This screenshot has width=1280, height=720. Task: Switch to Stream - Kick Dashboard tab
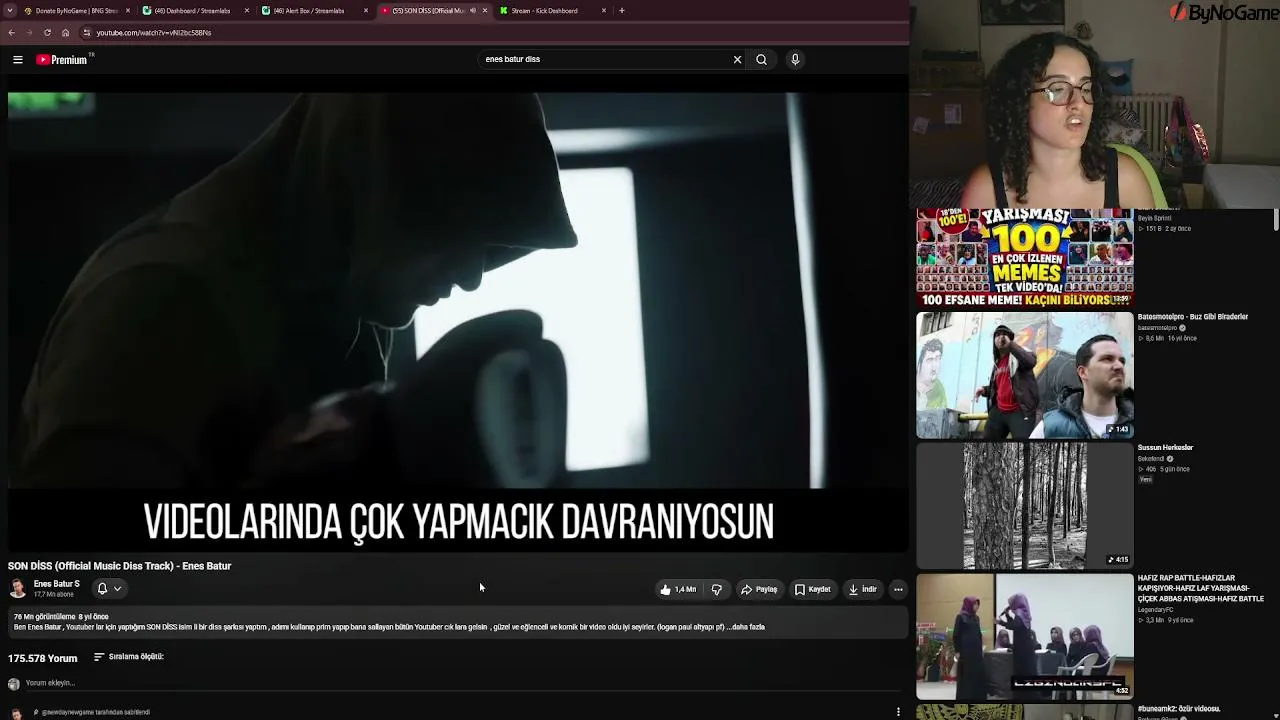click(x=552, y=11)
